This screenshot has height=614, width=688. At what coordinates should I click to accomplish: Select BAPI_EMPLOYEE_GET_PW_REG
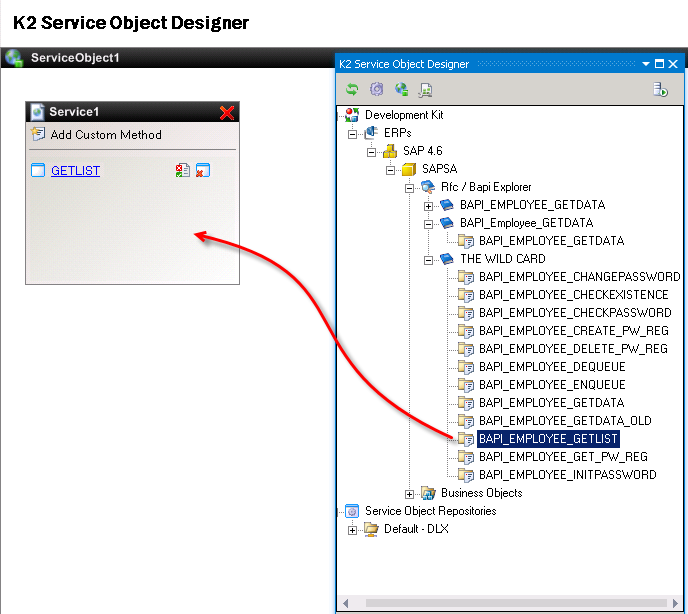pos(563,457)
